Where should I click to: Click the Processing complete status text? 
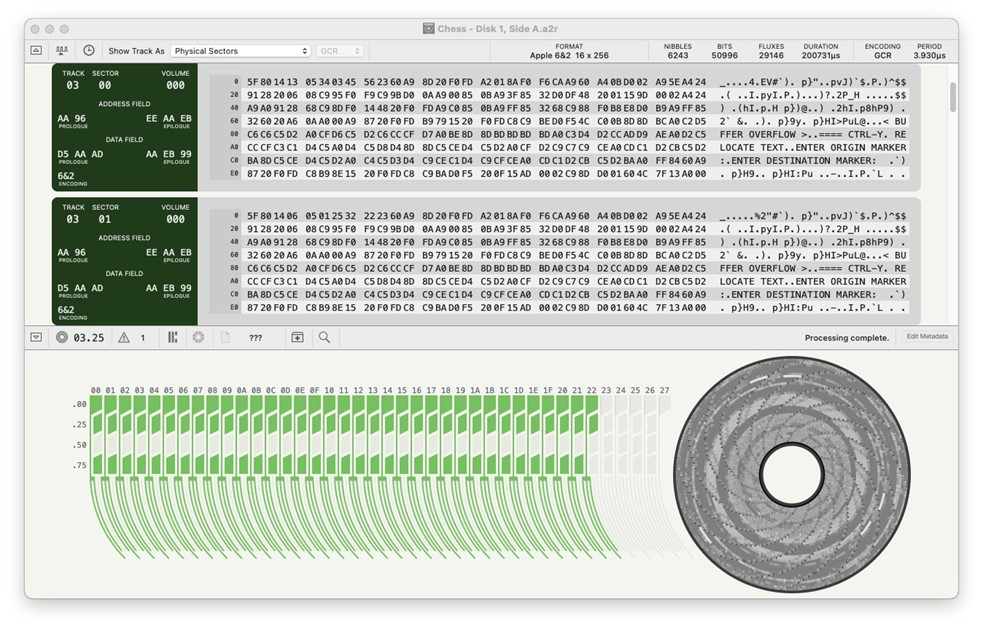(x=847, y=337)
